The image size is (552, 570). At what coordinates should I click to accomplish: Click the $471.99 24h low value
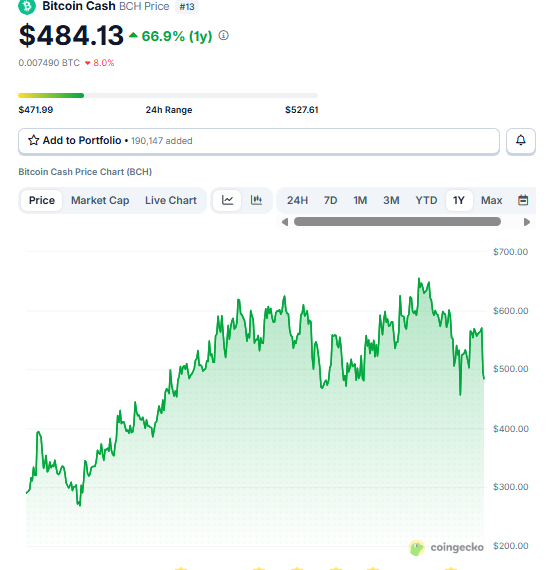(36, 110)
